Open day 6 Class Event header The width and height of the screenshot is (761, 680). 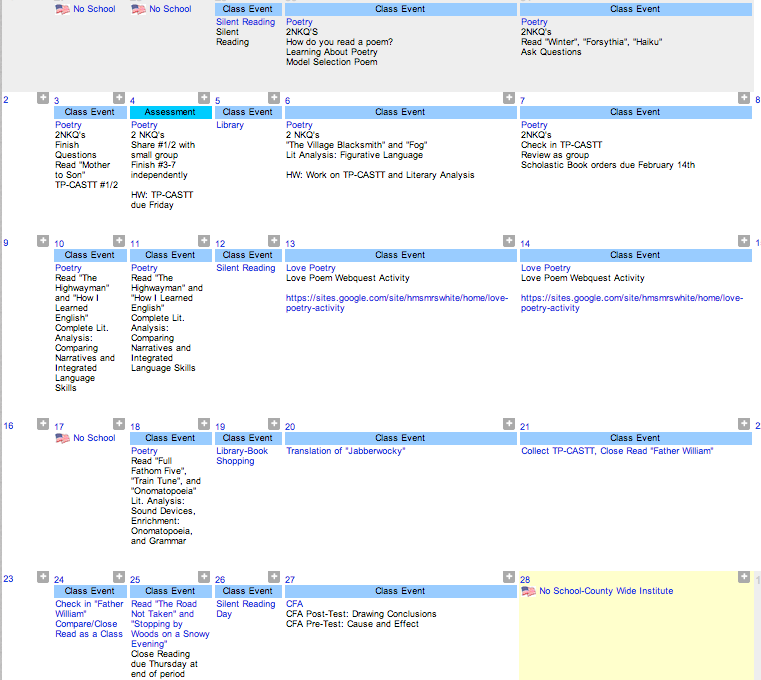400,112
